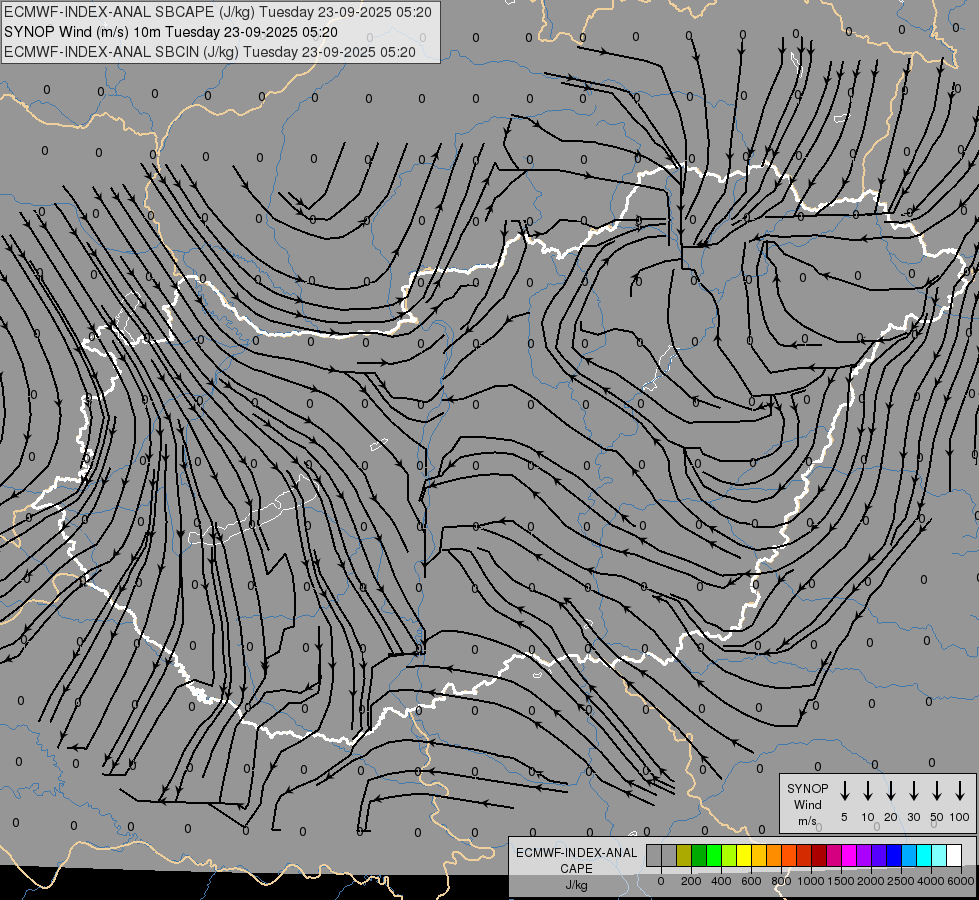Select the dark green CAPE legend swatch

[699, 855]
